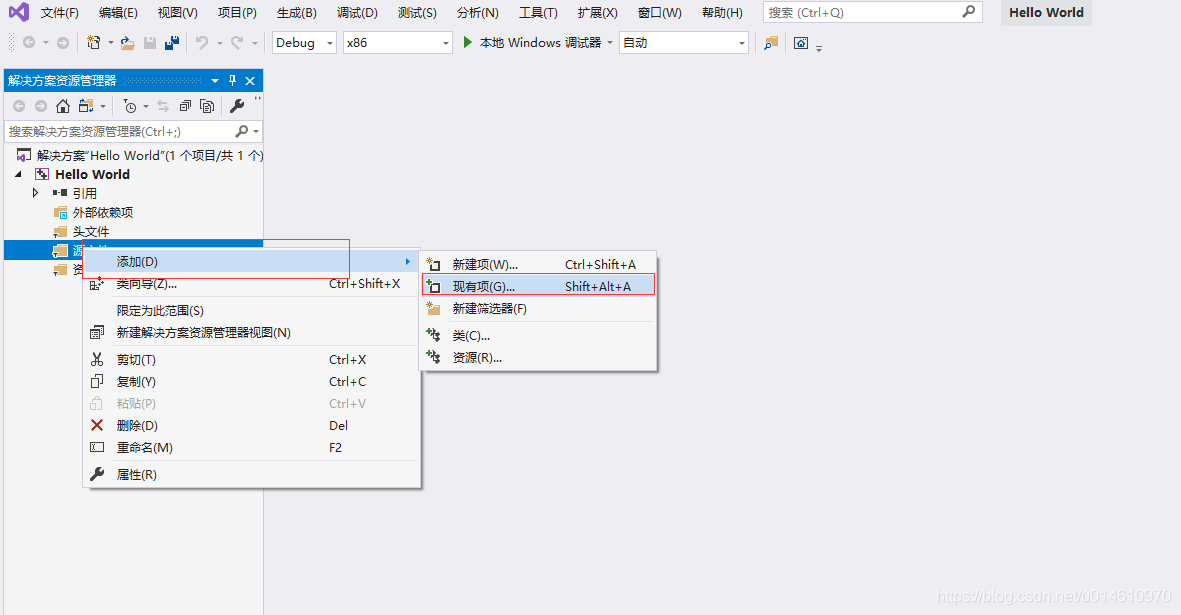Click the New Project toolbar icon
This screenshot has width=1181, height=615.
point(93,43)
